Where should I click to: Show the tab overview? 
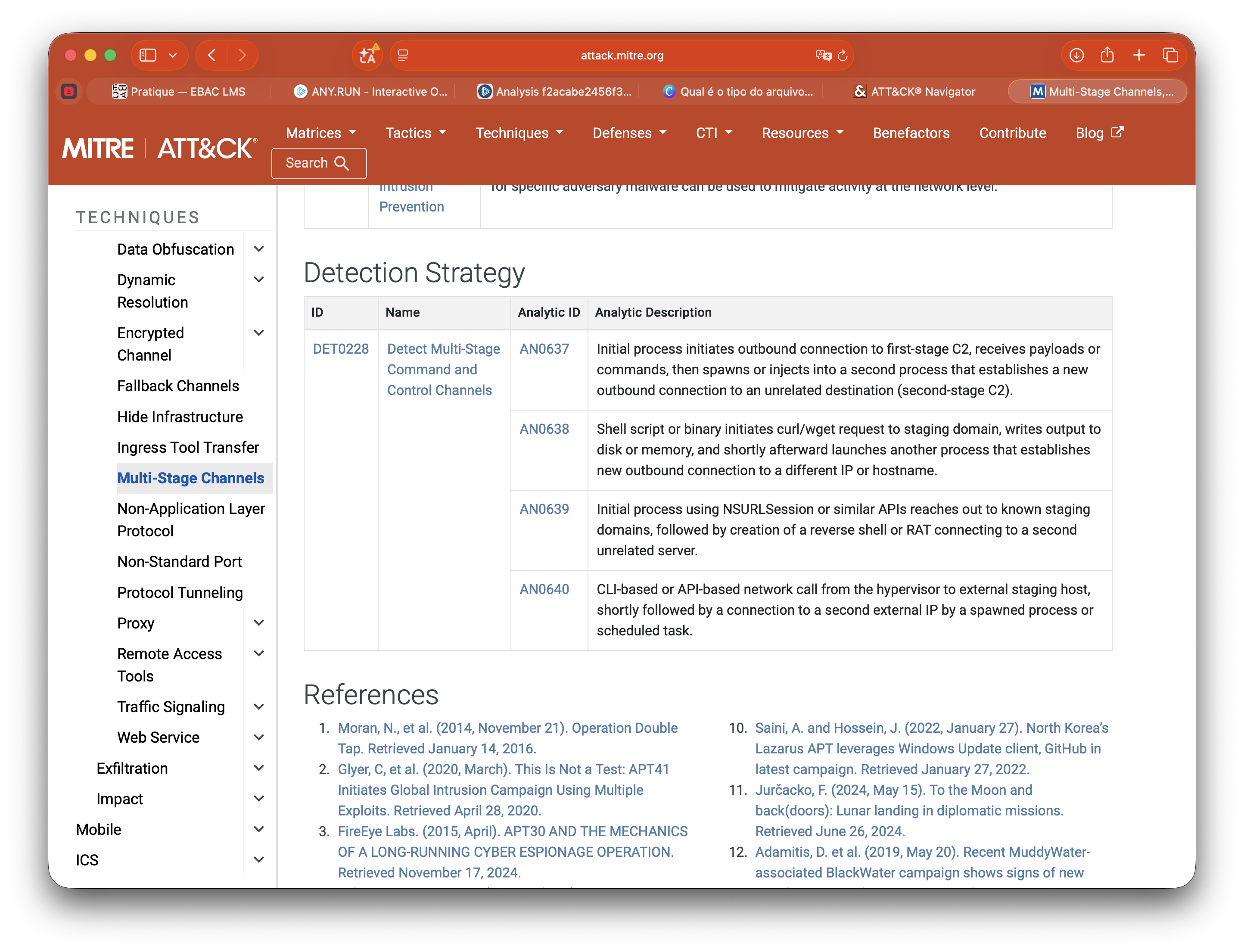[x=1170, y=55]
